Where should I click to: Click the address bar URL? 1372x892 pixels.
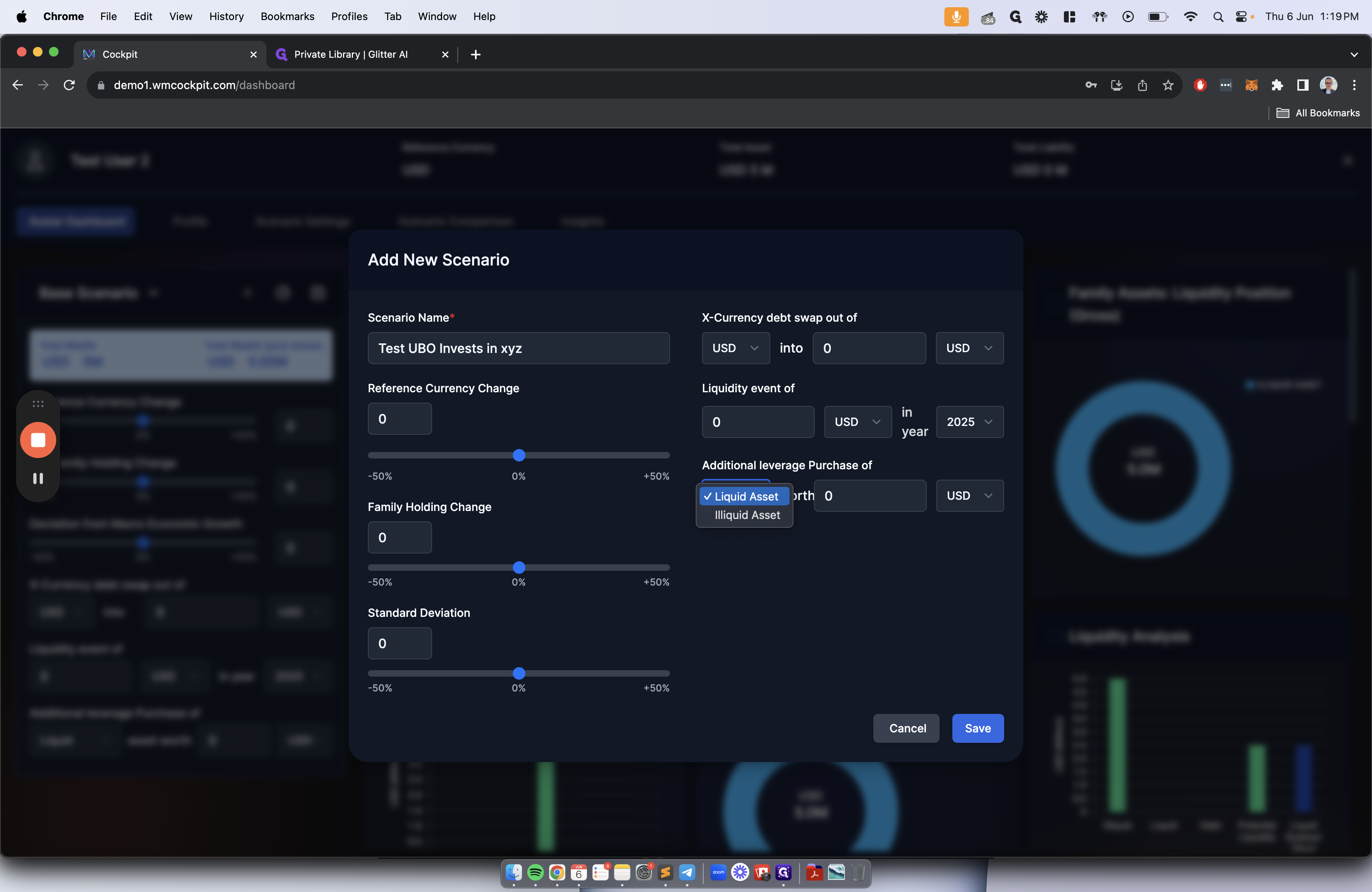pos(204,85)
